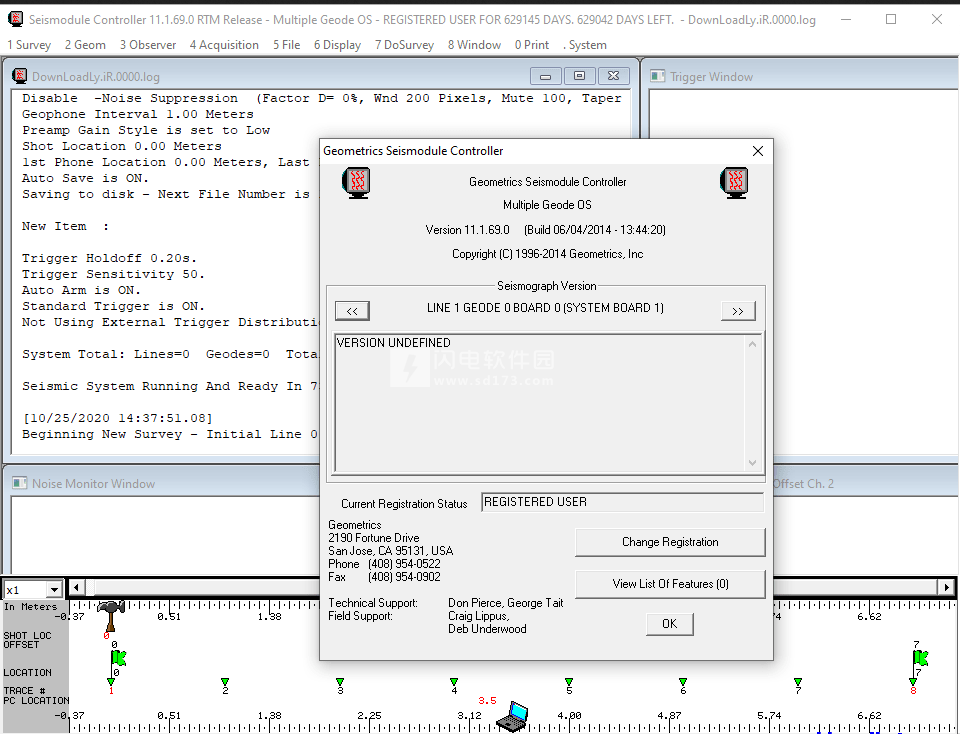Minimize the DownLoadLy log child window
Image resolution: width=960 pixels, height=734 pixels.
pos(546,76)
